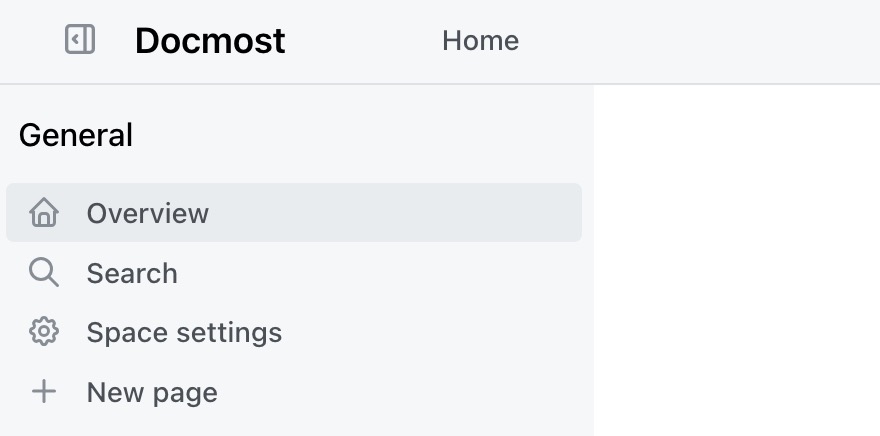This screenshot has width=880, height=436.
Task: Click the plus icon beside New page
Action: click(x=44, y=392)
